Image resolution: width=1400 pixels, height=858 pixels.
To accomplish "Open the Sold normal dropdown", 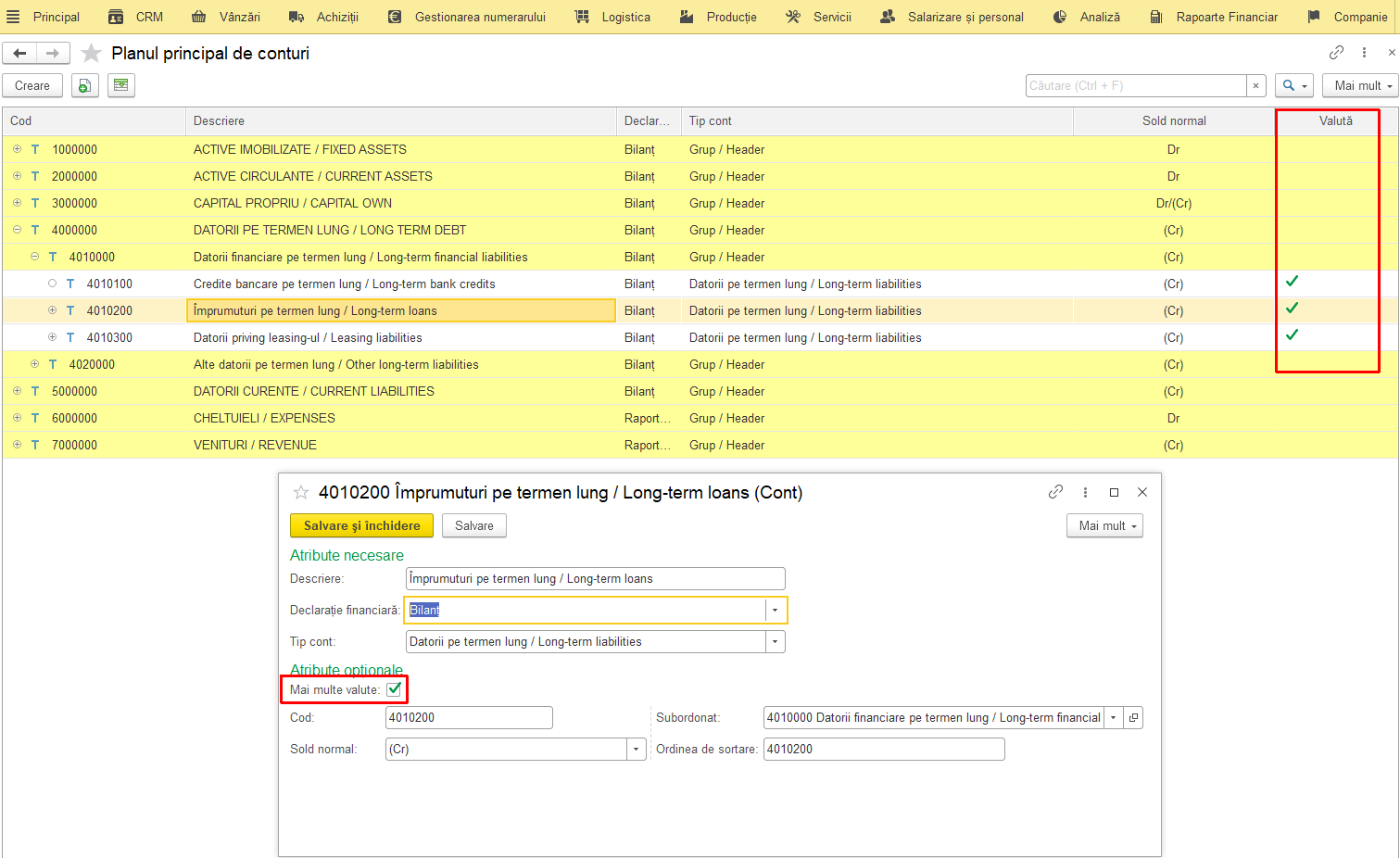I will [x=637, y=749].
